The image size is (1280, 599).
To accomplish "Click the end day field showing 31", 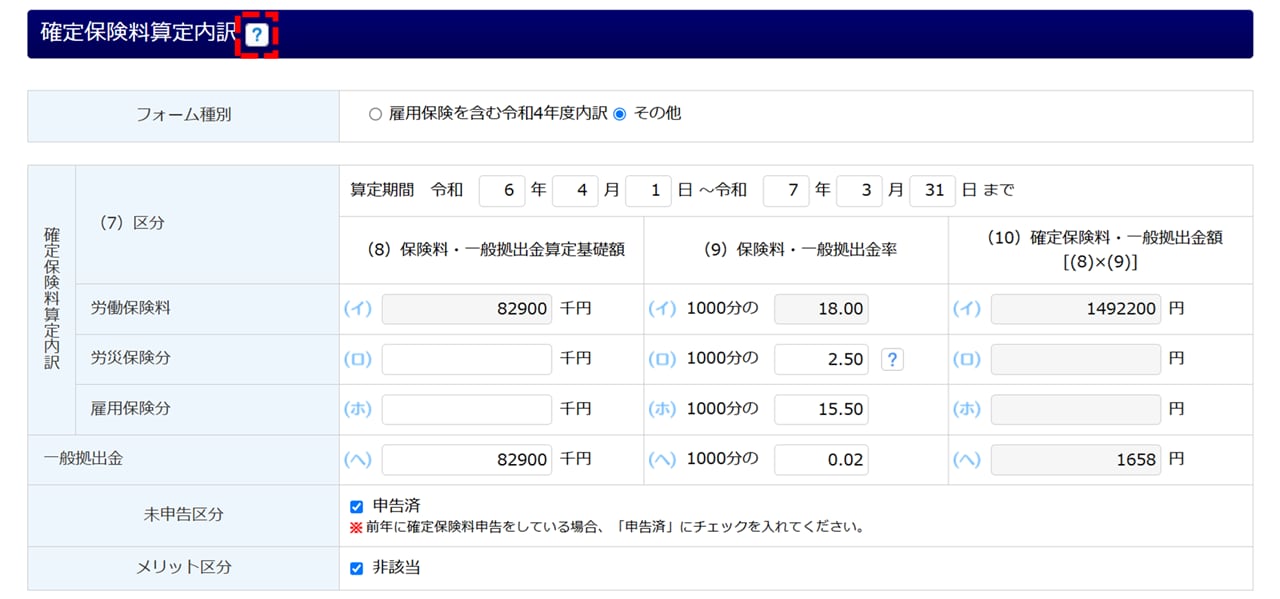I will click(933, 190).
